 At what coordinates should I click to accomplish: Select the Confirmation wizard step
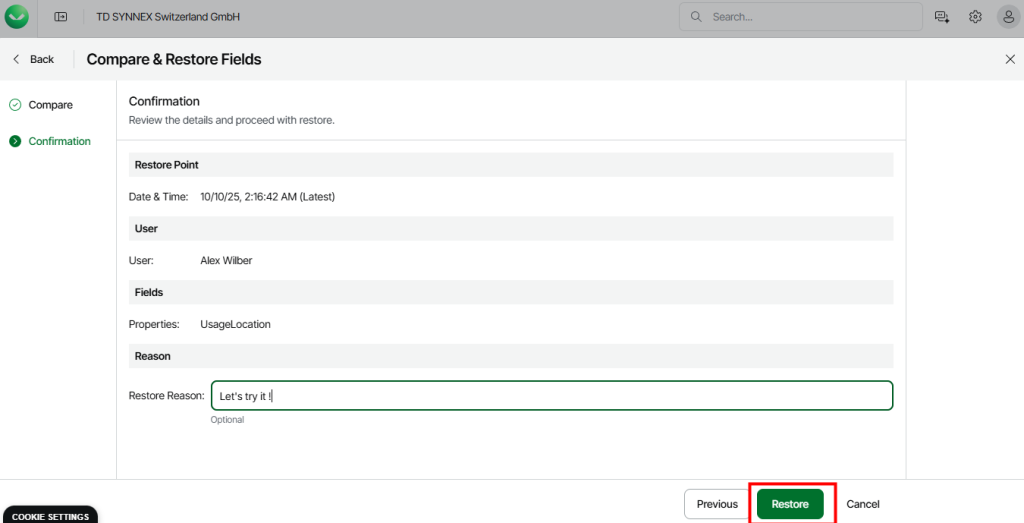(x=59, y=141)
